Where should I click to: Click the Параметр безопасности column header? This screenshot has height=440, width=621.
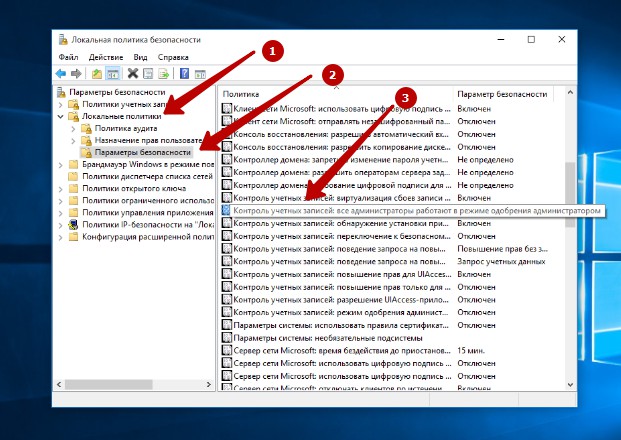coord(500,93)
